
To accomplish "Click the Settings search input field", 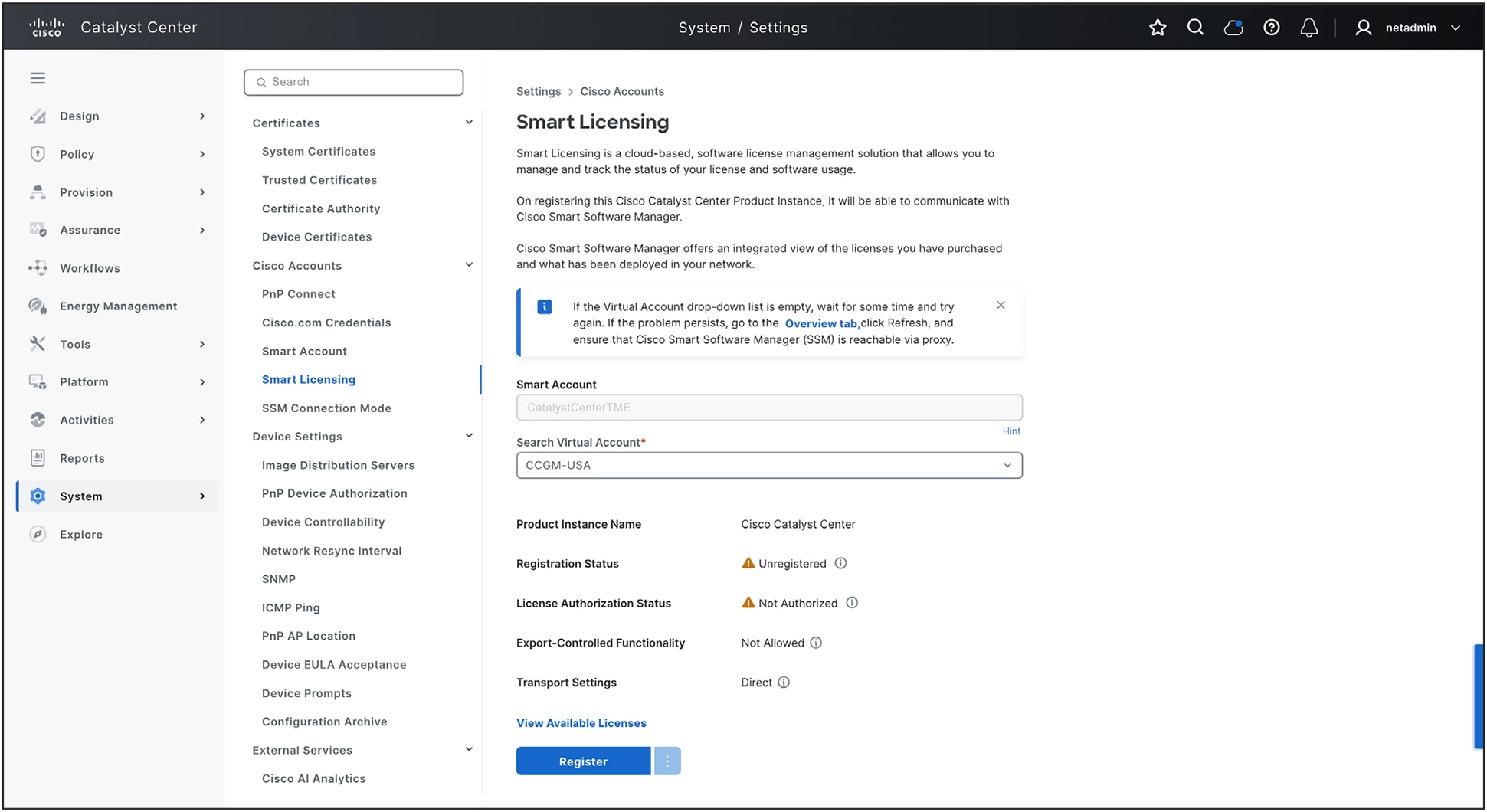I will pos(353,82).
